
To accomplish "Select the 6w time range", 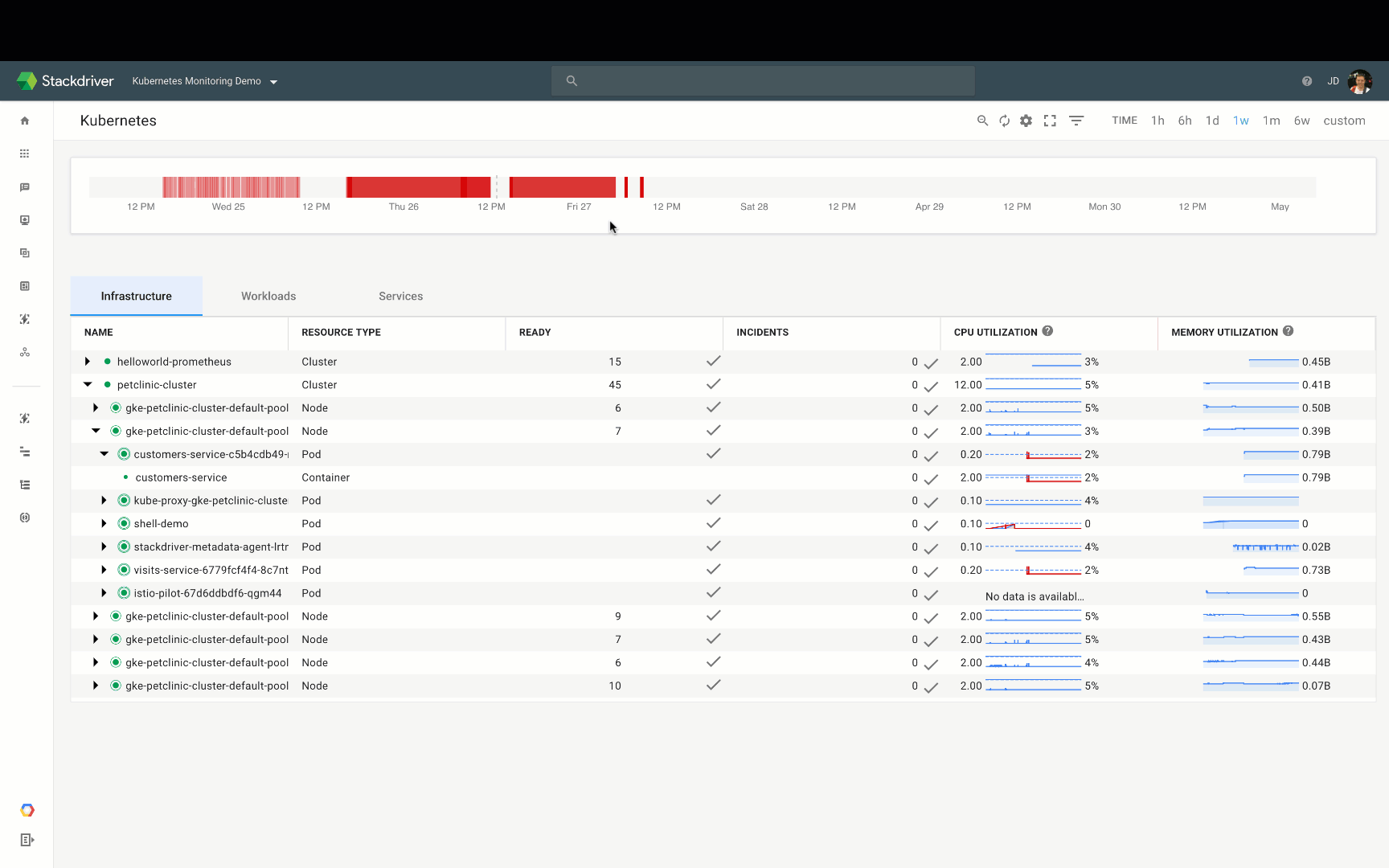I will click(x=1301, y=121).
